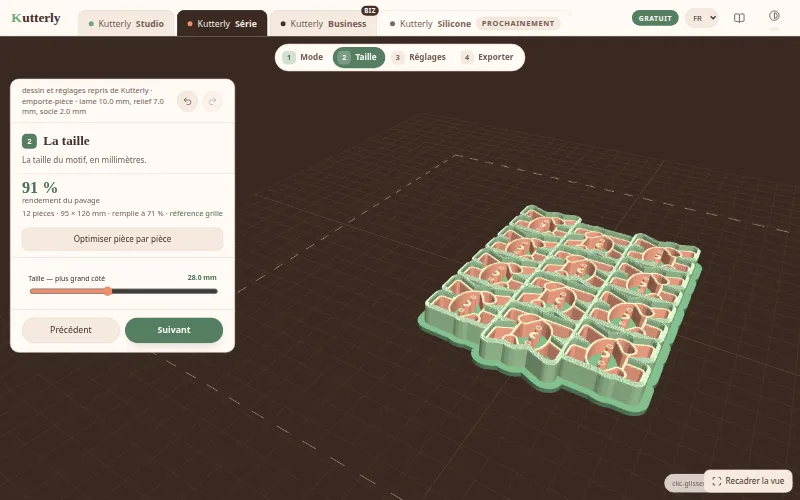Viewport: 800px width, 500px height.
Task: Click "La taille du motif, en millimètres." text
Action: (84, 160)
